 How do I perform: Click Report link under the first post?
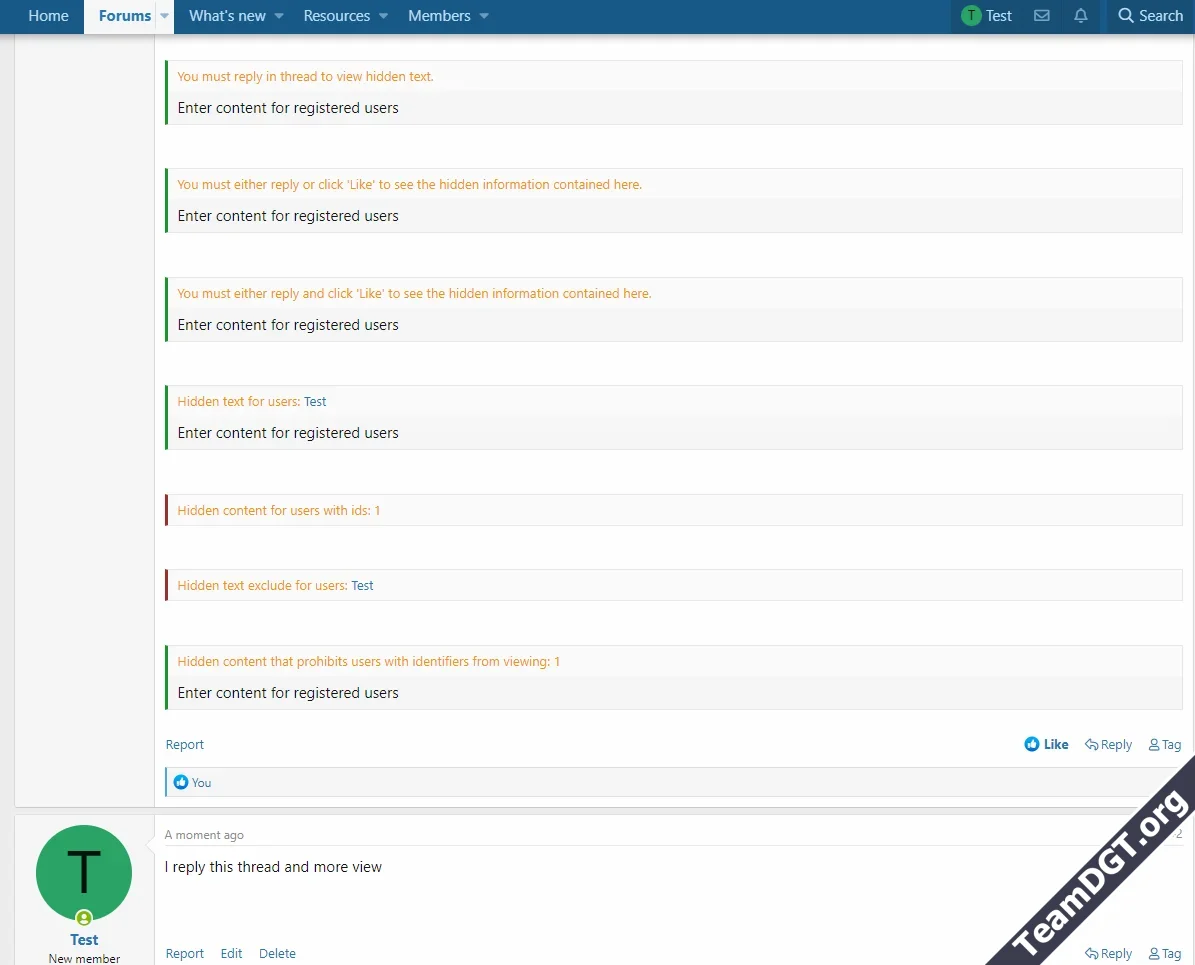[184, 744]
